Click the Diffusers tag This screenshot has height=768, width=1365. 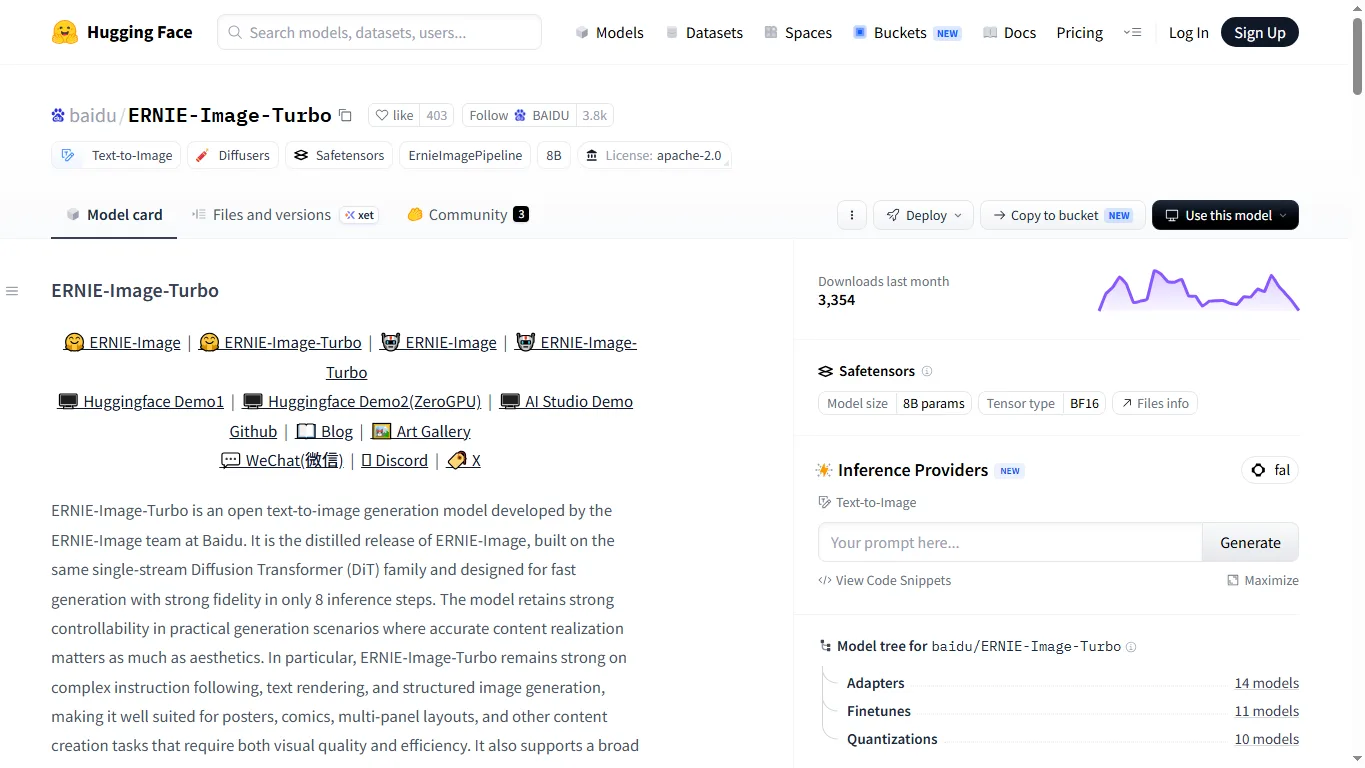(232, 155)
